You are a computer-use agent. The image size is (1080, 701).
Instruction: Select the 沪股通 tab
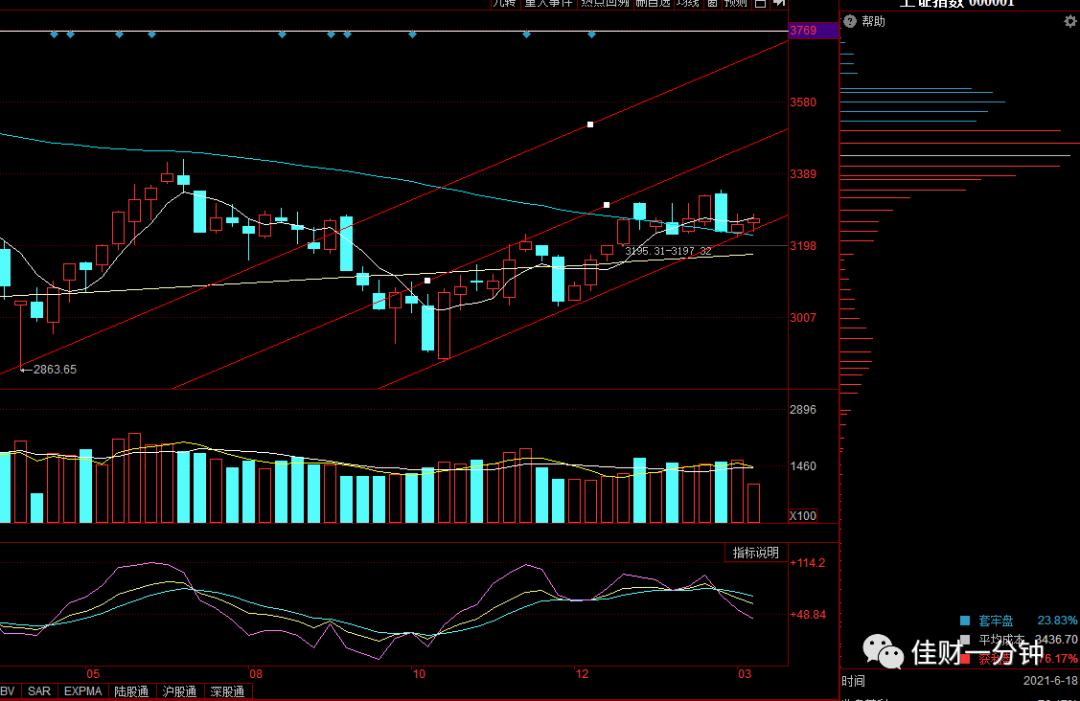pos(180,691)
